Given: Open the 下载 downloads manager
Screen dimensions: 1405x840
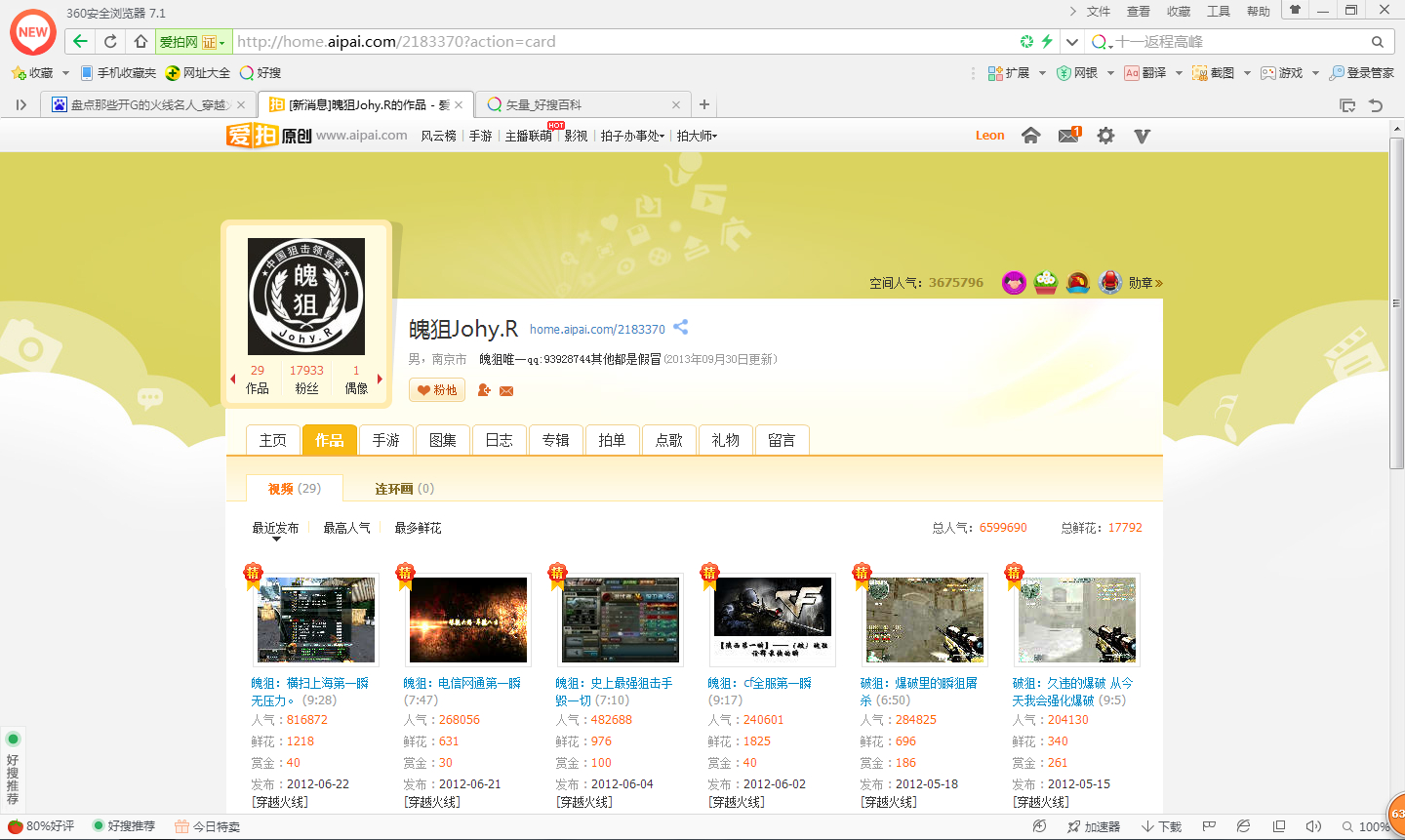Looking at the screenshot, I should pyautogui.click(x=1161, y=826).
